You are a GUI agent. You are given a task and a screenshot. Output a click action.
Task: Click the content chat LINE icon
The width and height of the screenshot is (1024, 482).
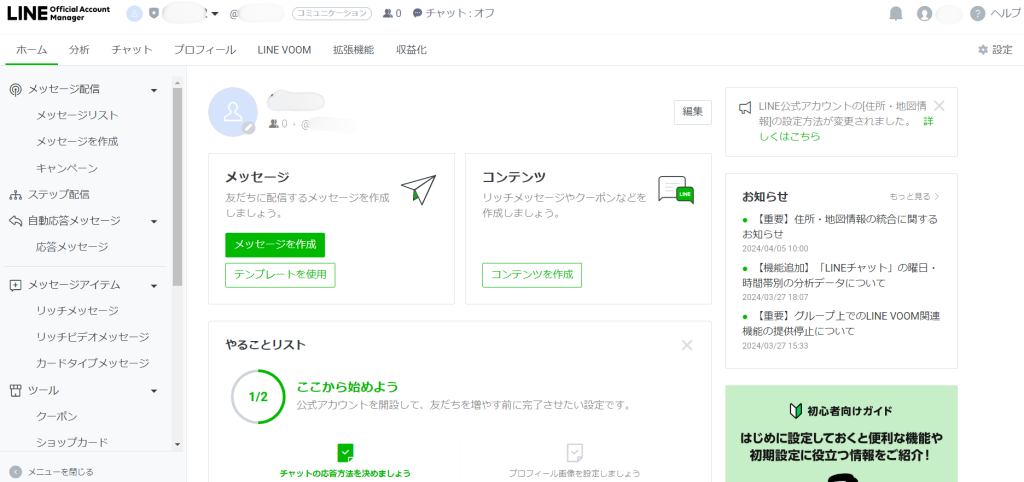coord(676,190)
